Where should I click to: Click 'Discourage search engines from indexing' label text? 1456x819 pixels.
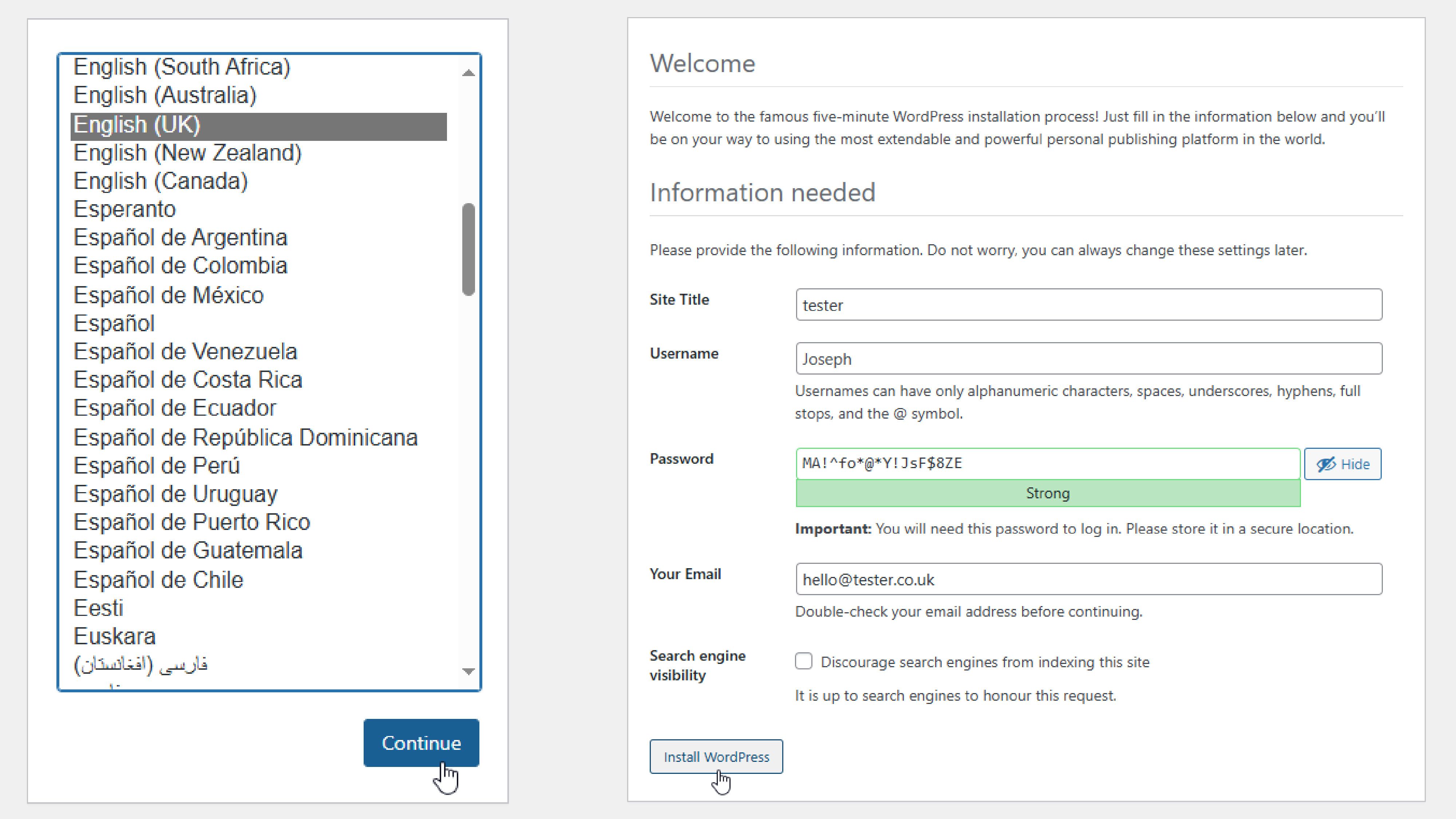pos(985,662)
